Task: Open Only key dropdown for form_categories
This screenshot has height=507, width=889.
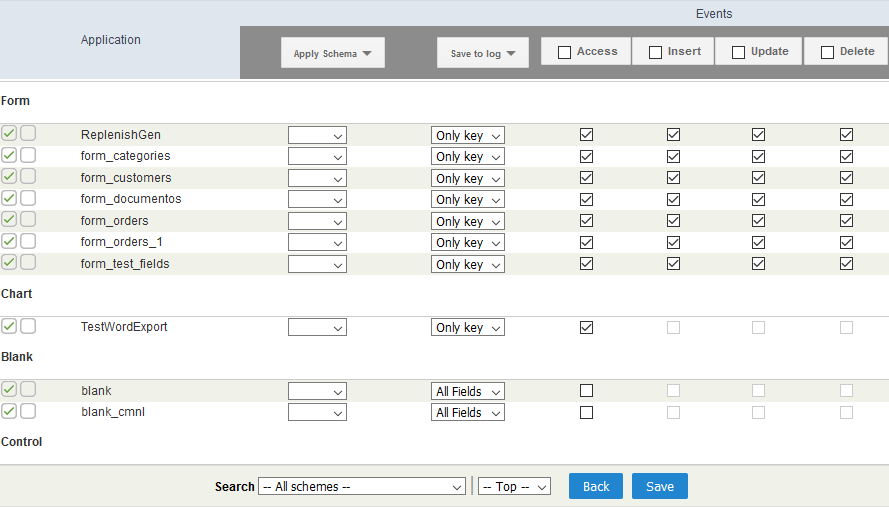Action: pos(468,157)
